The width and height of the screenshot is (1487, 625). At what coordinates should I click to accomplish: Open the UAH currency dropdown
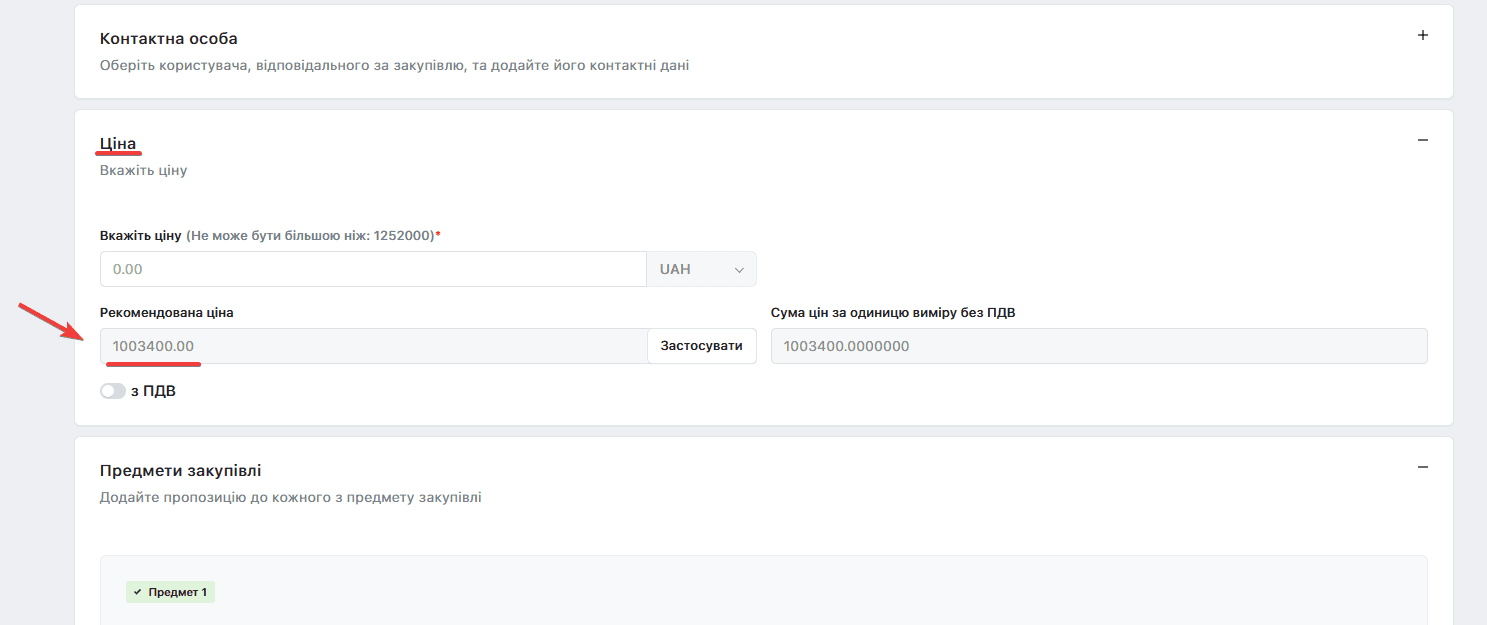(702, 269)
